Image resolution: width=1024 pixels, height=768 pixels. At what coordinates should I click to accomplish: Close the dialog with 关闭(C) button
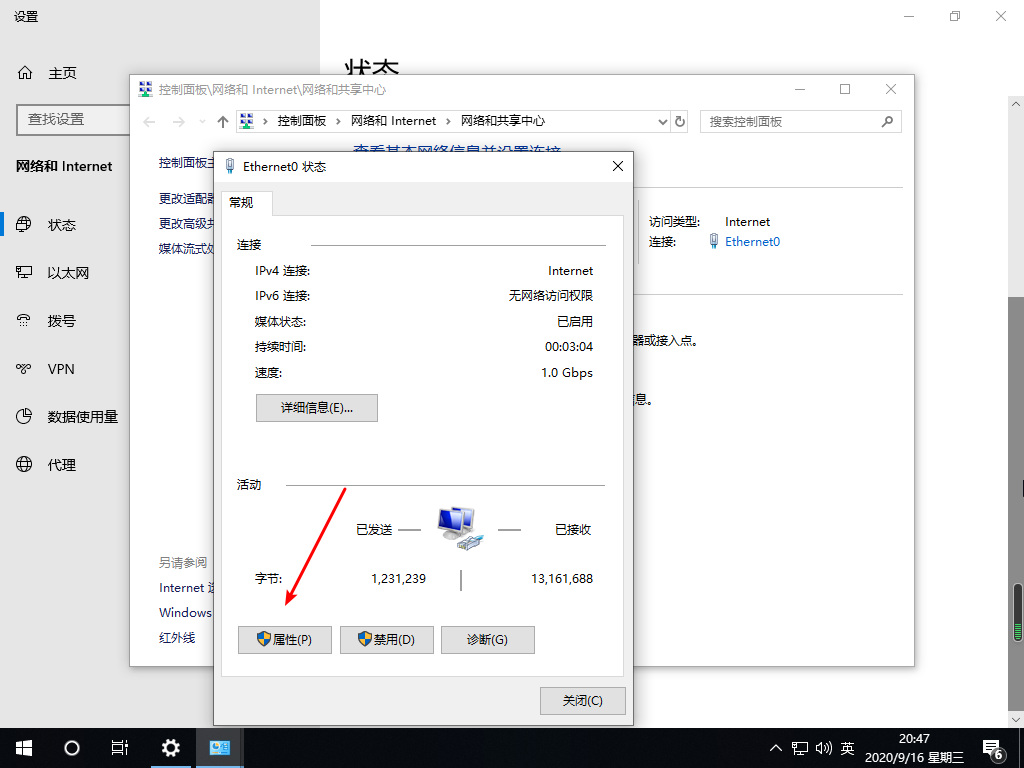583,701
